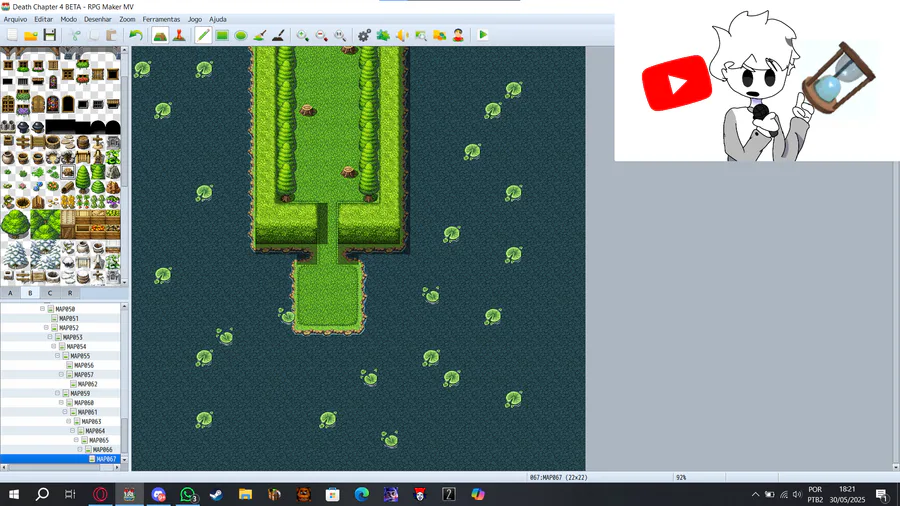Click the Open Project folder icon

[x=31, y=35]
